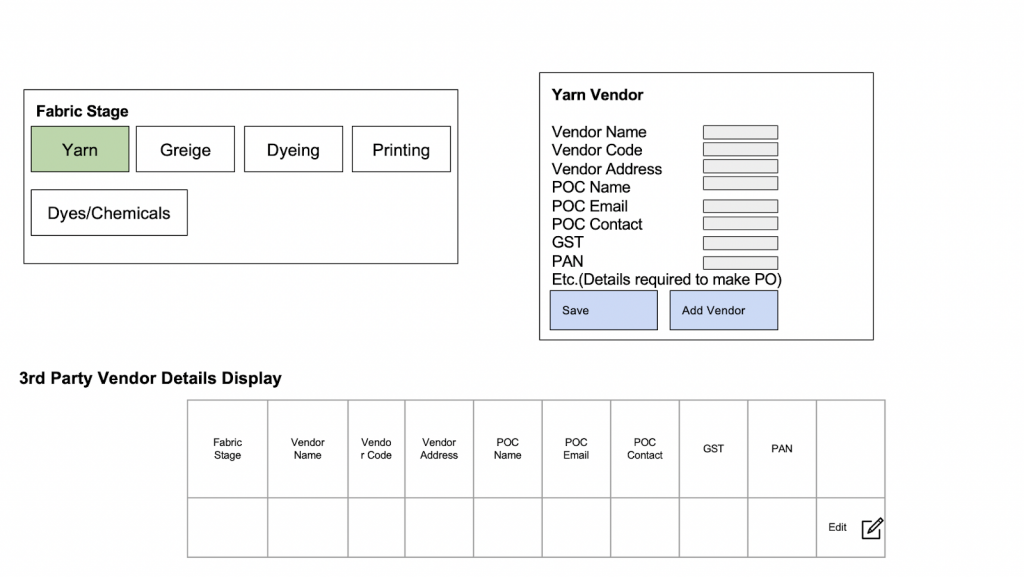Click the Fabric Stage column header
1024x577 pixels.
point(227,449)
